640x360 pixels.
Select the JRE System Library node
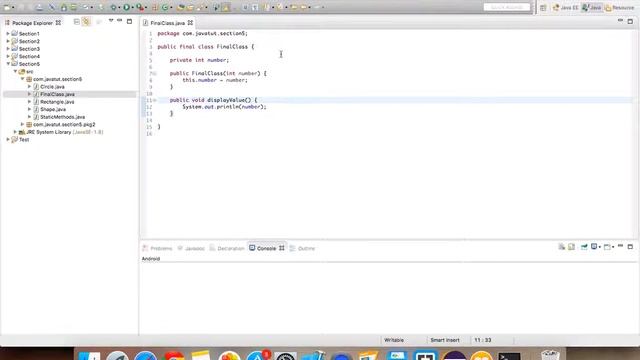click(x=64, y=132)
